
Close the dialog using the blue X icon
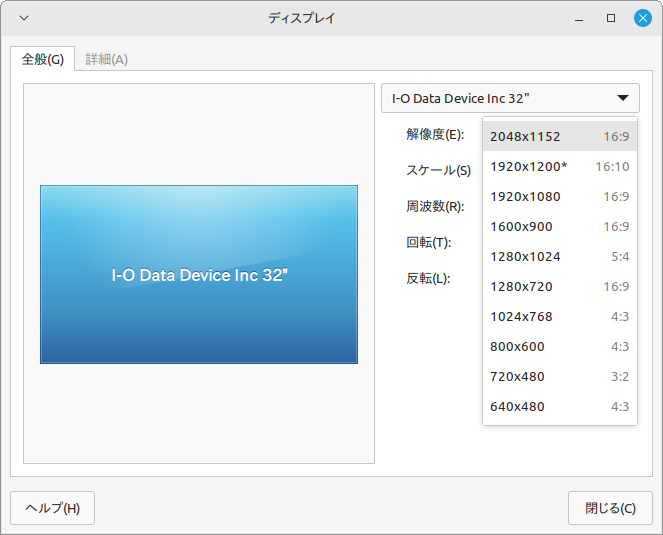(x=643, y=18)
